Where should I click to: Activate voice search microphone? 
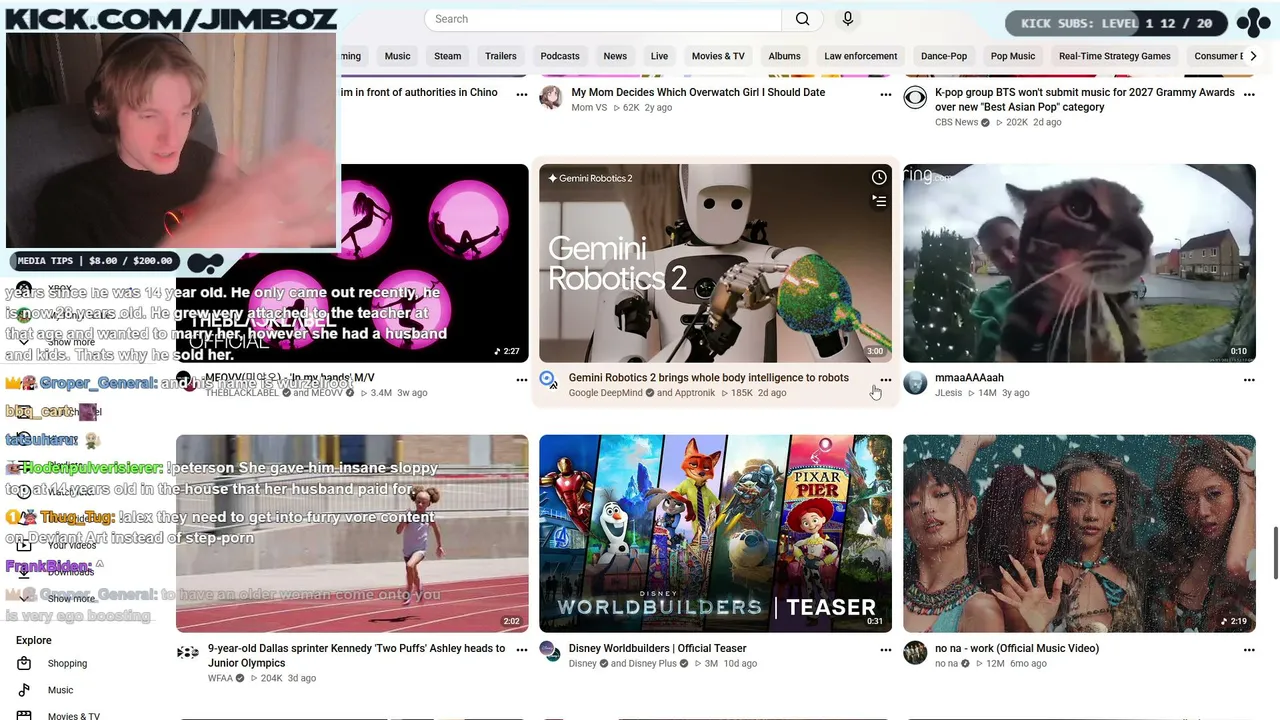[x=848, y=19]
